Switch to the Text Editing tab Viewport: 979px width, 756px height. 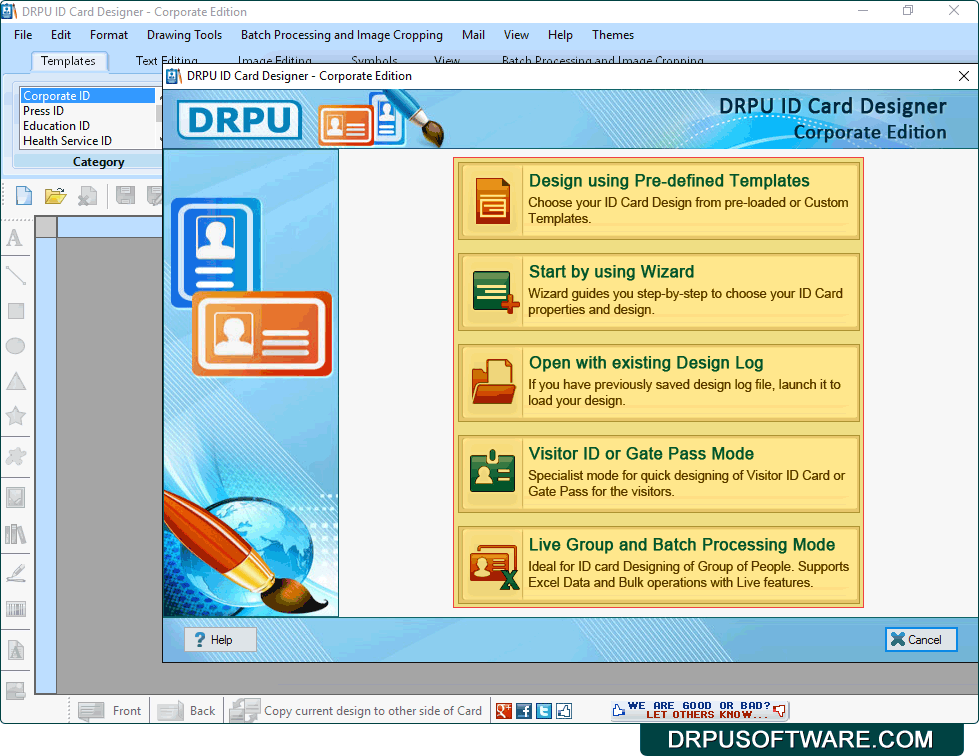(167, 61)
